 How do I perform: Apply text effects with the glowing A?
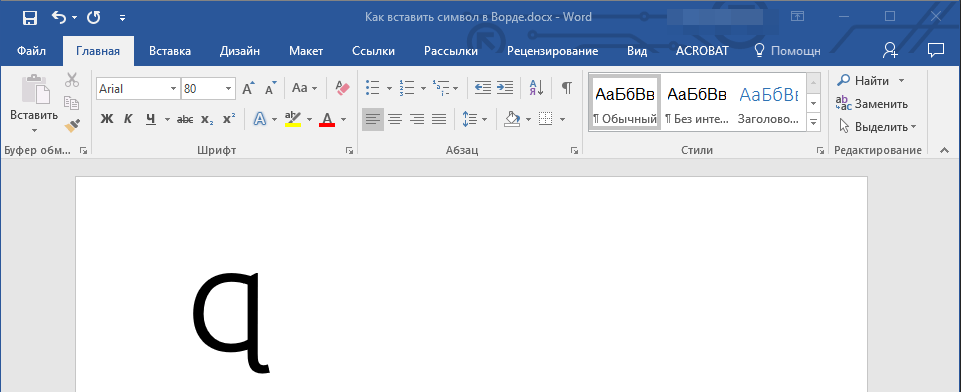coord(260,119)
